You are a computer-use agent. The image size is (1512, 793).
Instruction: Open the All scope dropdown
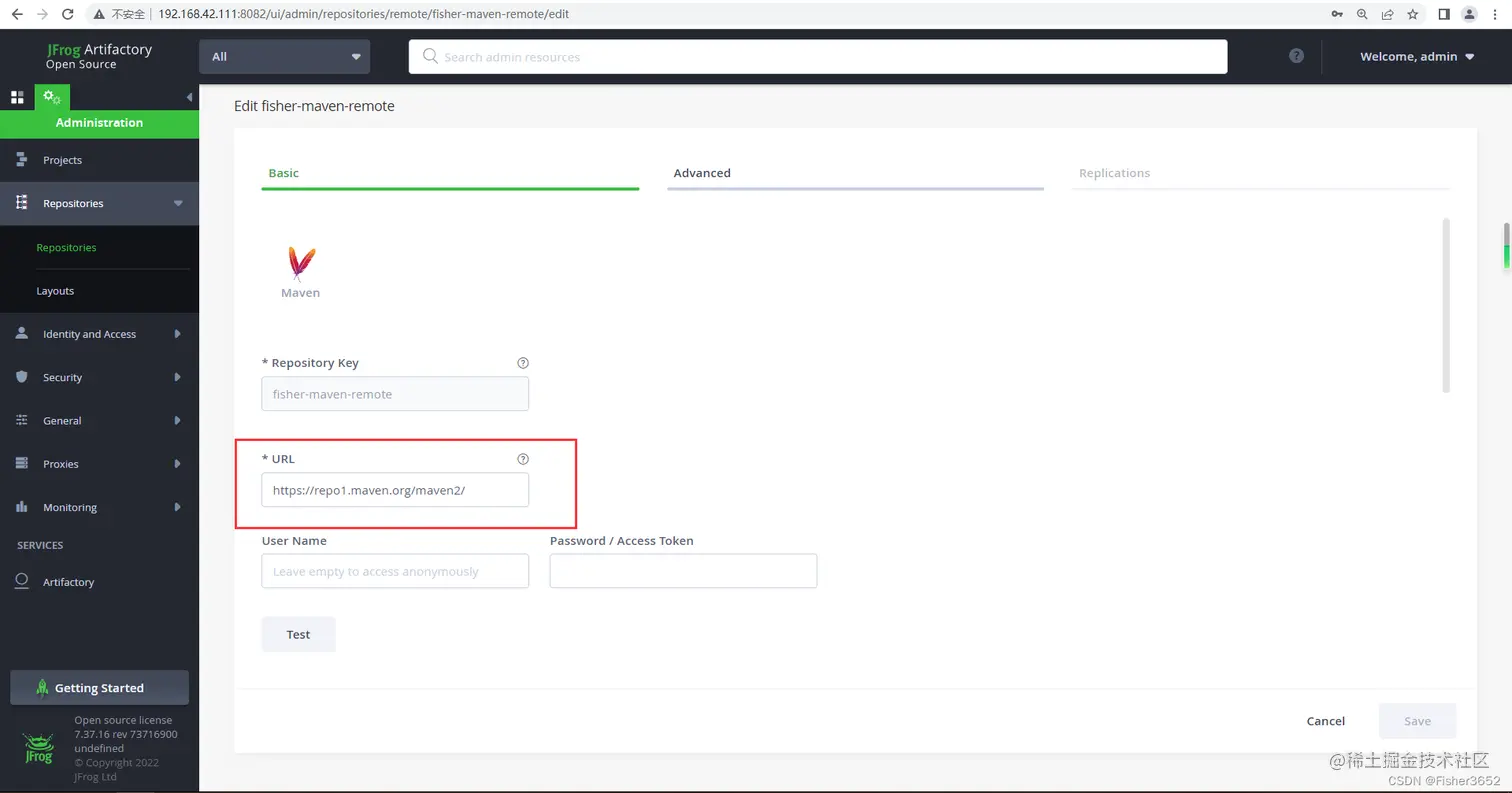284,56
